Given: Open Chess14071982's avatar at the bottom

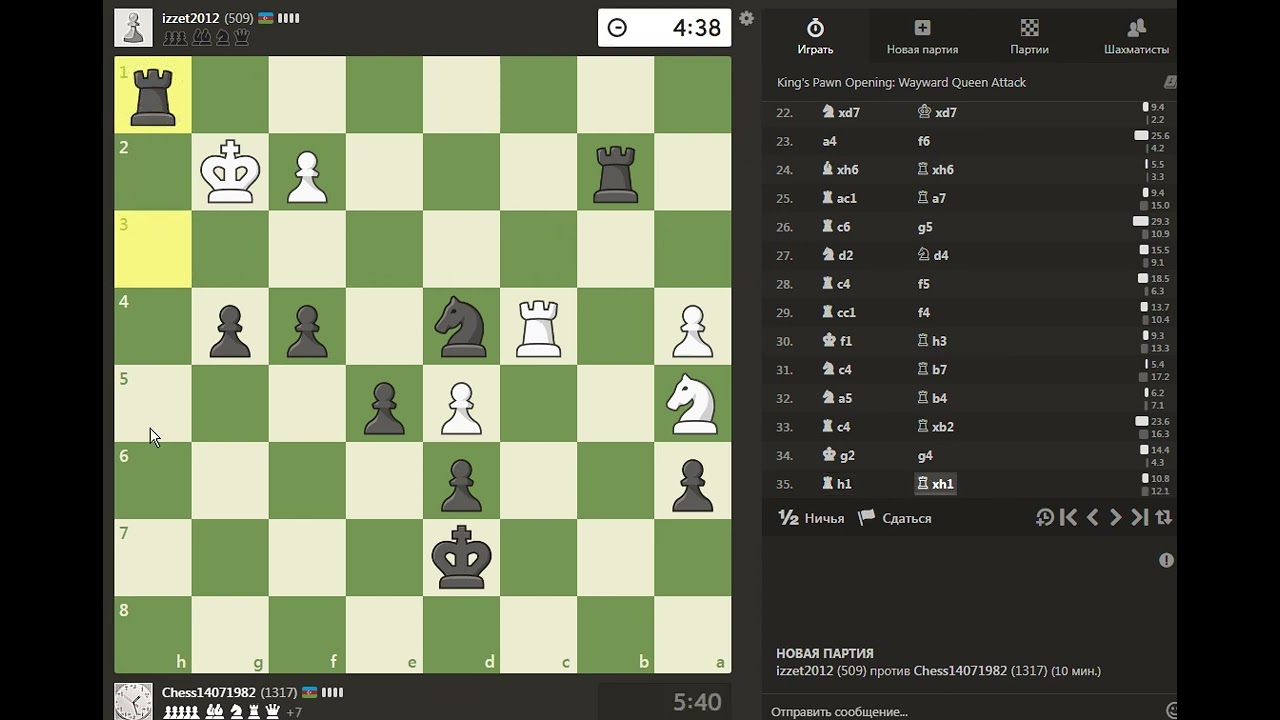Looking at the screenshot, I should click(x=133, y=701).
